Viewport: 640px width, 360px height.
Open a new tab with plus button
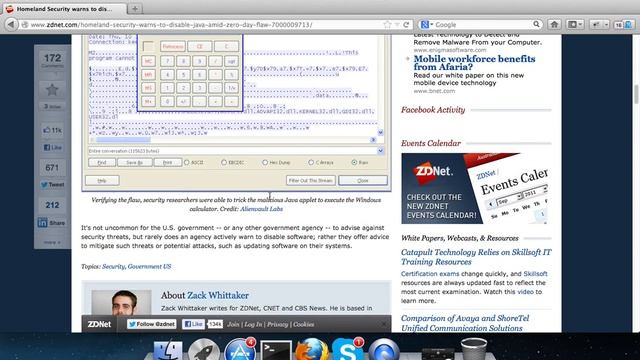coord(135,9)
